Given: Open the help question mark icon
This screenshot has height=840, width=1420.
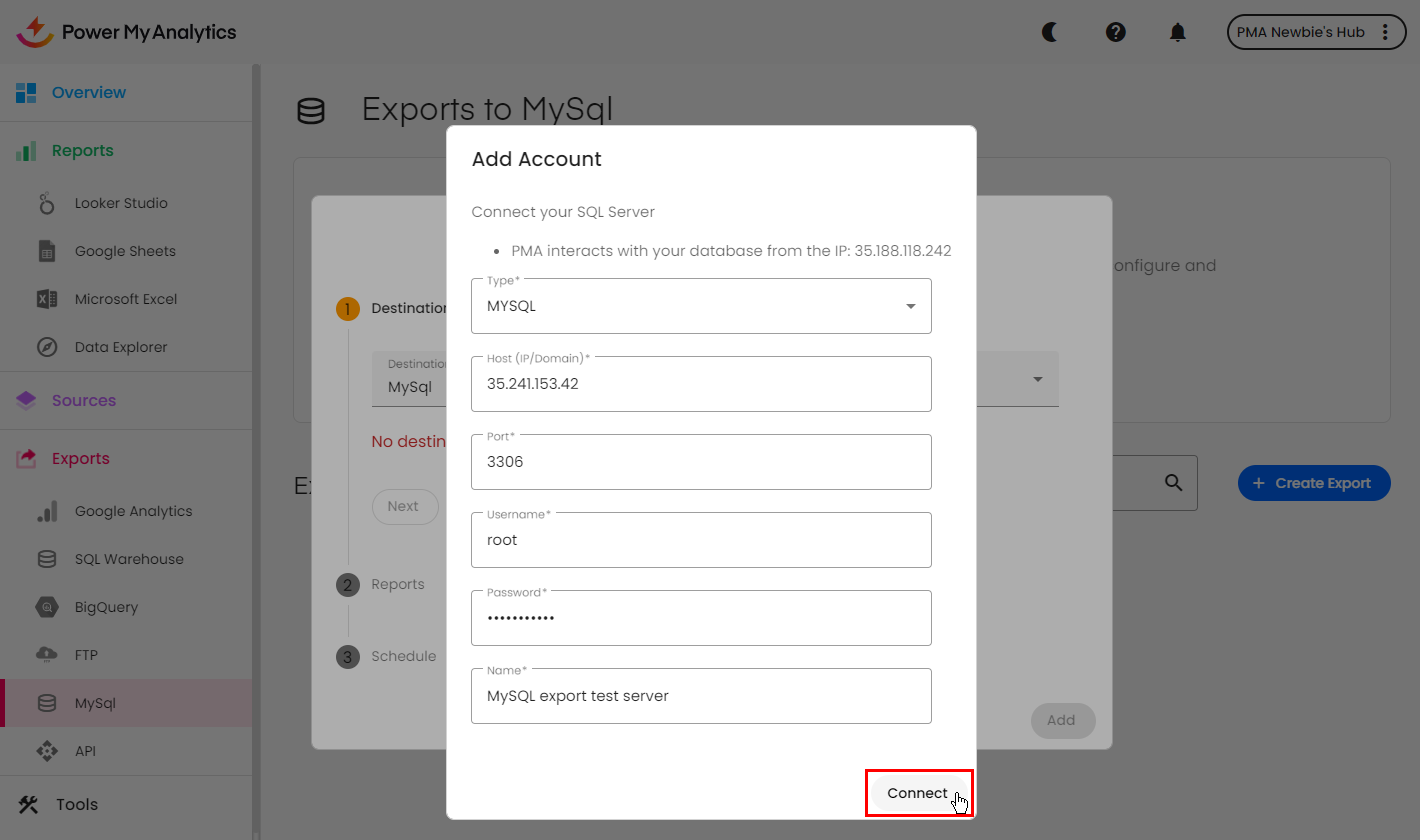Looking at the screenshot, I should (x=1115, y=32).
